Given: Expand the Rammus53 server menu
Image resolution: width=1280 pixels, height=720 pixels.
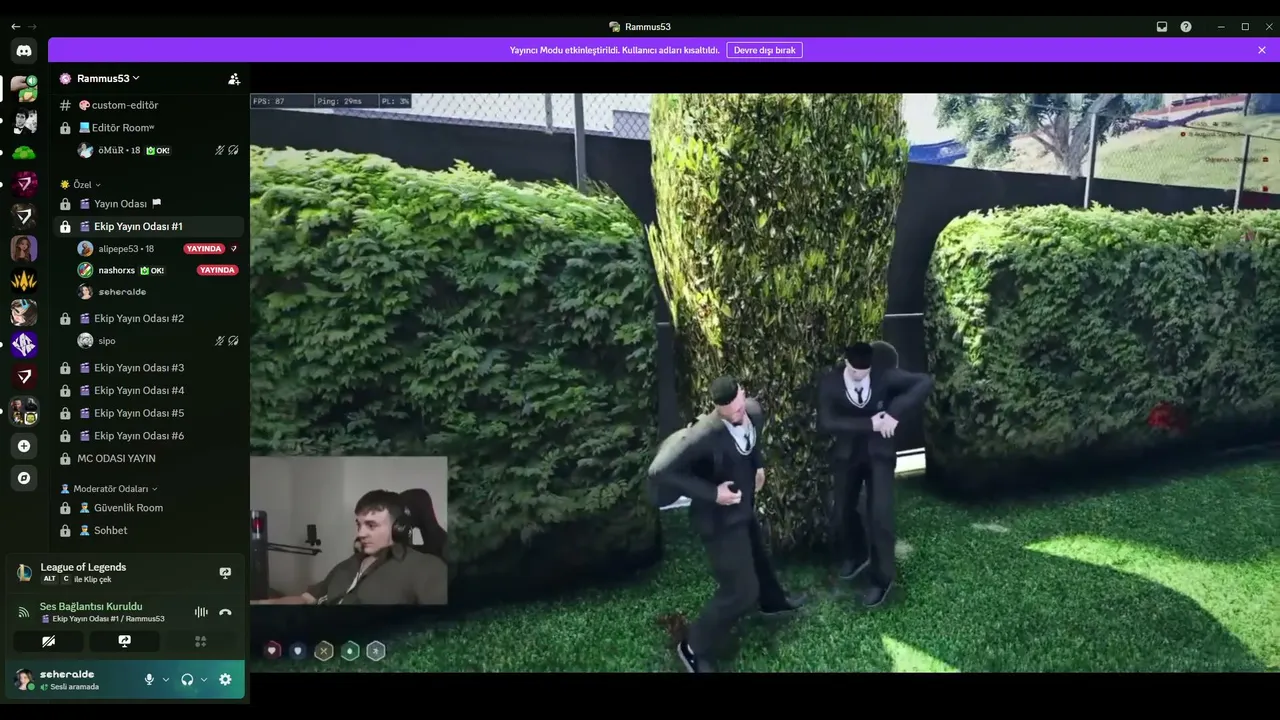Looking at the screenshot, I should click(x=108, y=78).
